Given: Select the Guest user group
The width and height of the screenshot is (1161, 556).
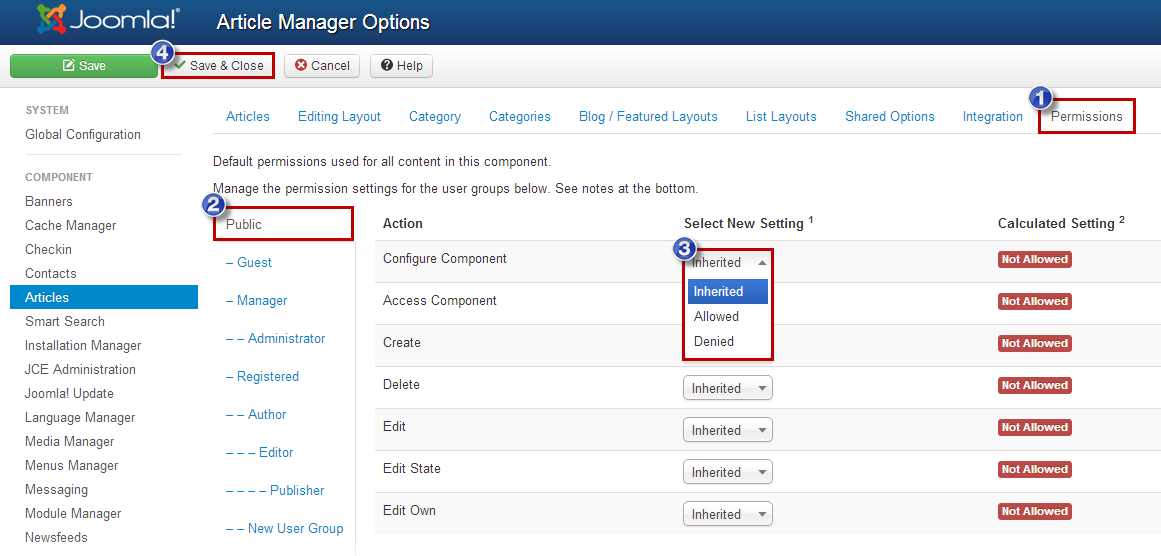Looking at the screenshot, I should [x=249, y=262].
